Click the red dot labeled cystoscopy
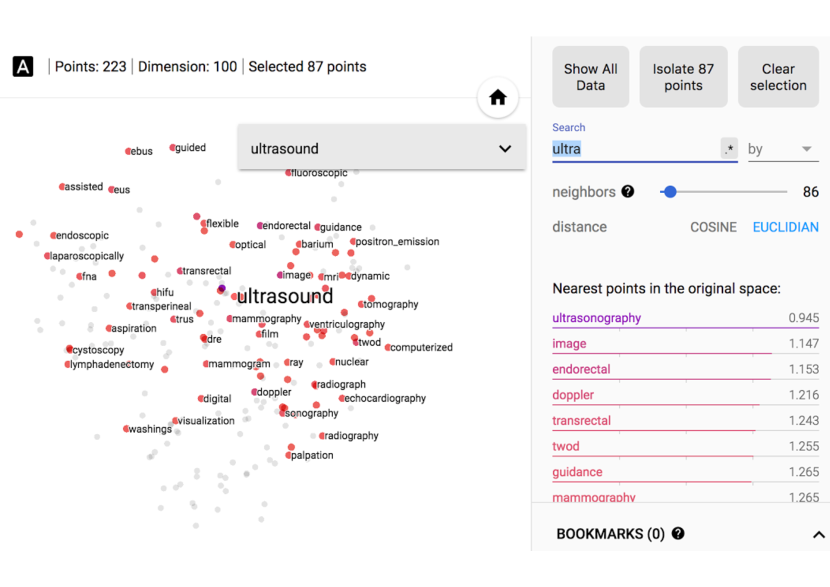Viewport: 830px width, 587px height. [70, 349]
